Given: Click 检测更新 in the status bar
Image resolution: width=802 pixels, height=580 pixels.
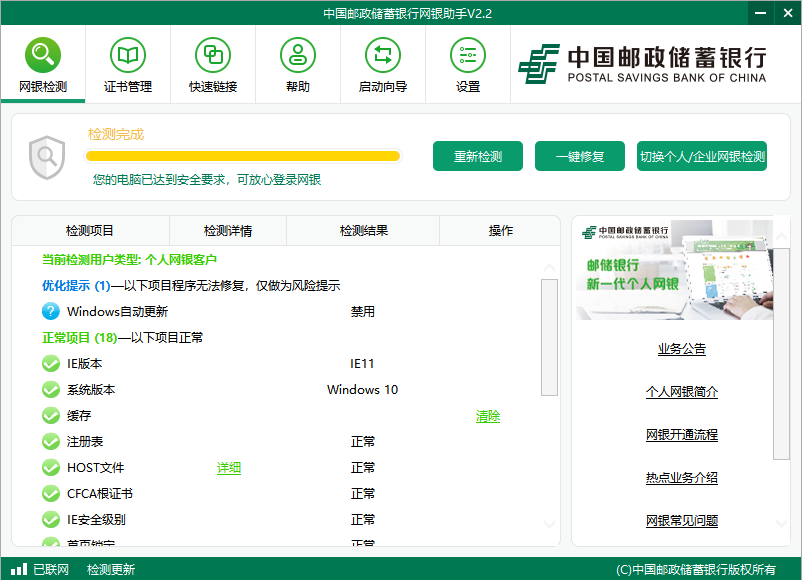Looking at the screenshot, I should pyautogui.click(x=111, y=569).
